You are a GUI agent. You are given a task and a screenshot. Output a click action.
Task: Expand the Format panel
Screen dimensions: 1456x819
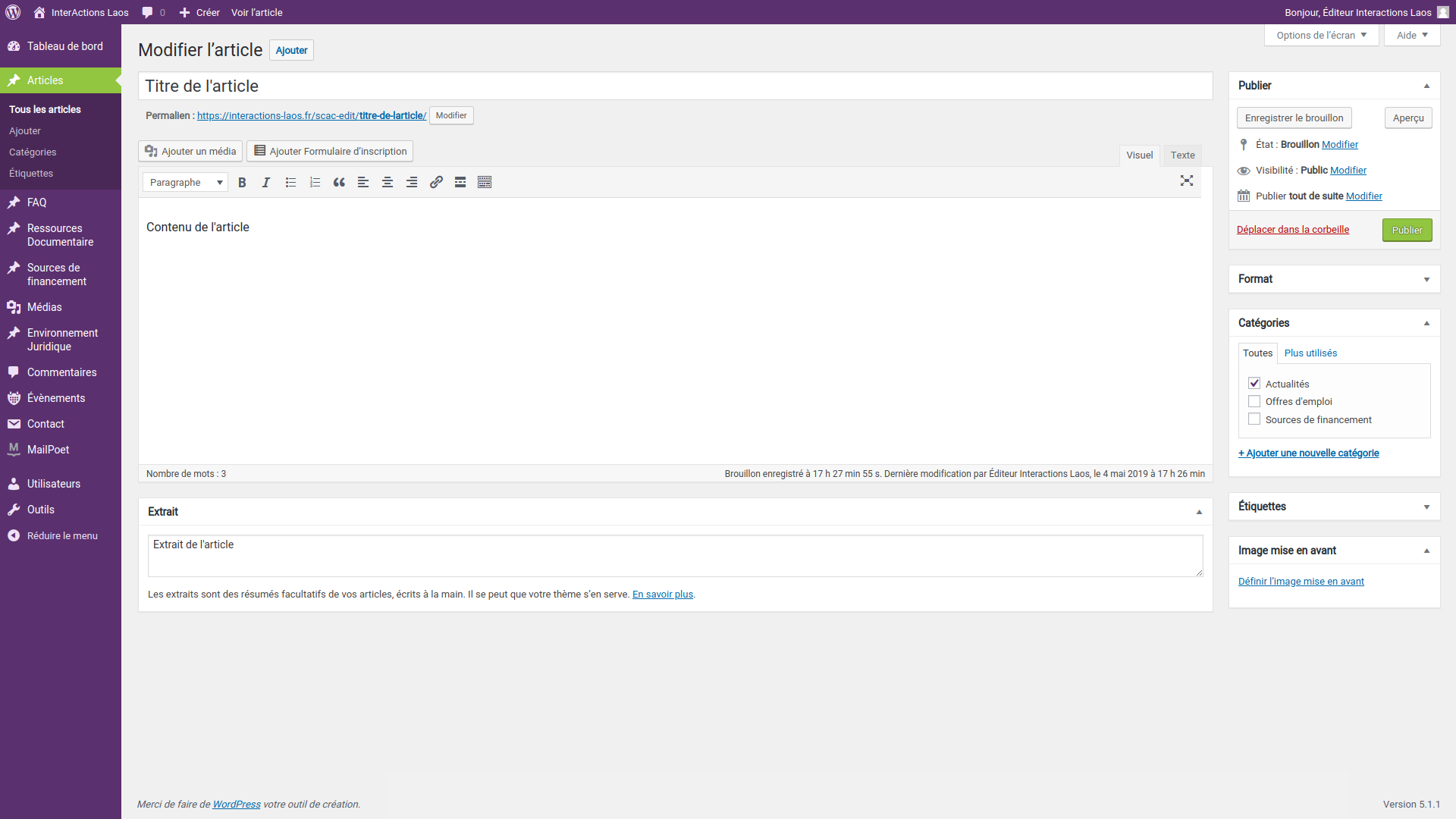click(1426, 279)
